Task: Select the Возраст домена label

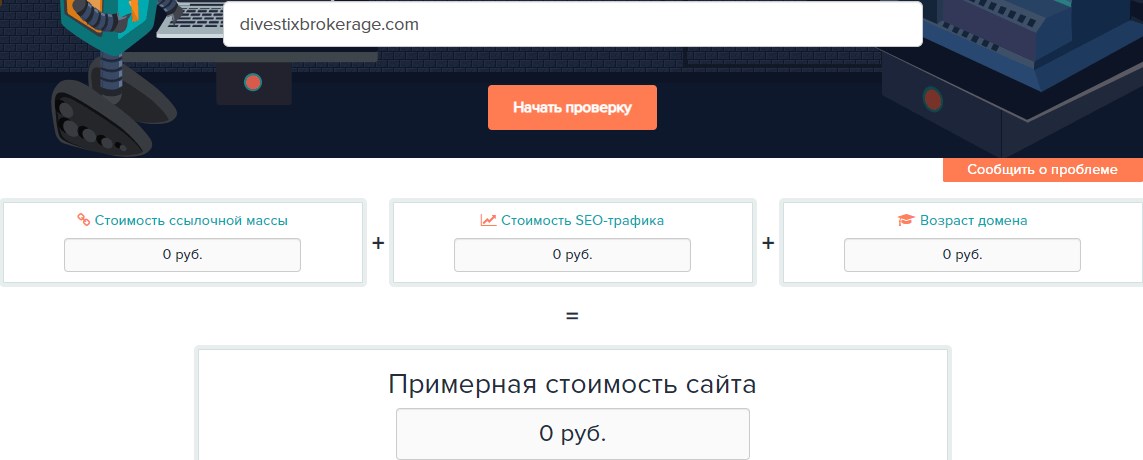Action: pos(973,220)
